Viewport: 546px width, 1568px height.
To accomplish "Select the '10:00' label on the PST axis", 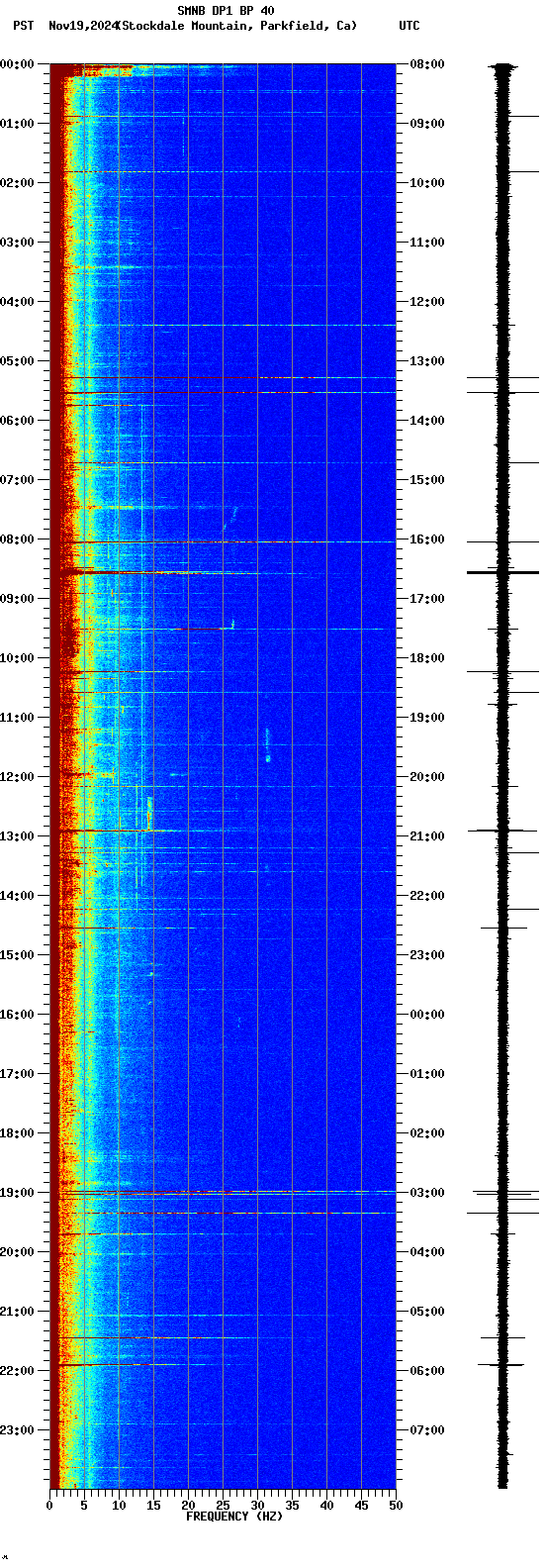I will pos(16,658).
